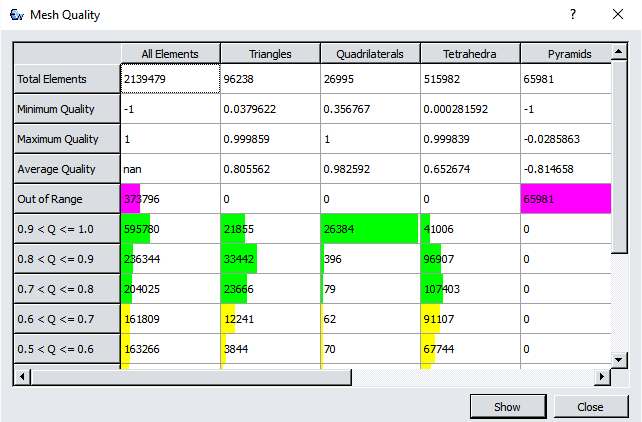Click the magenta Pyramids out-of-range cell 65981
This screenshot has height=422, width=642.
pyautogui.click(x=565, y=199)
